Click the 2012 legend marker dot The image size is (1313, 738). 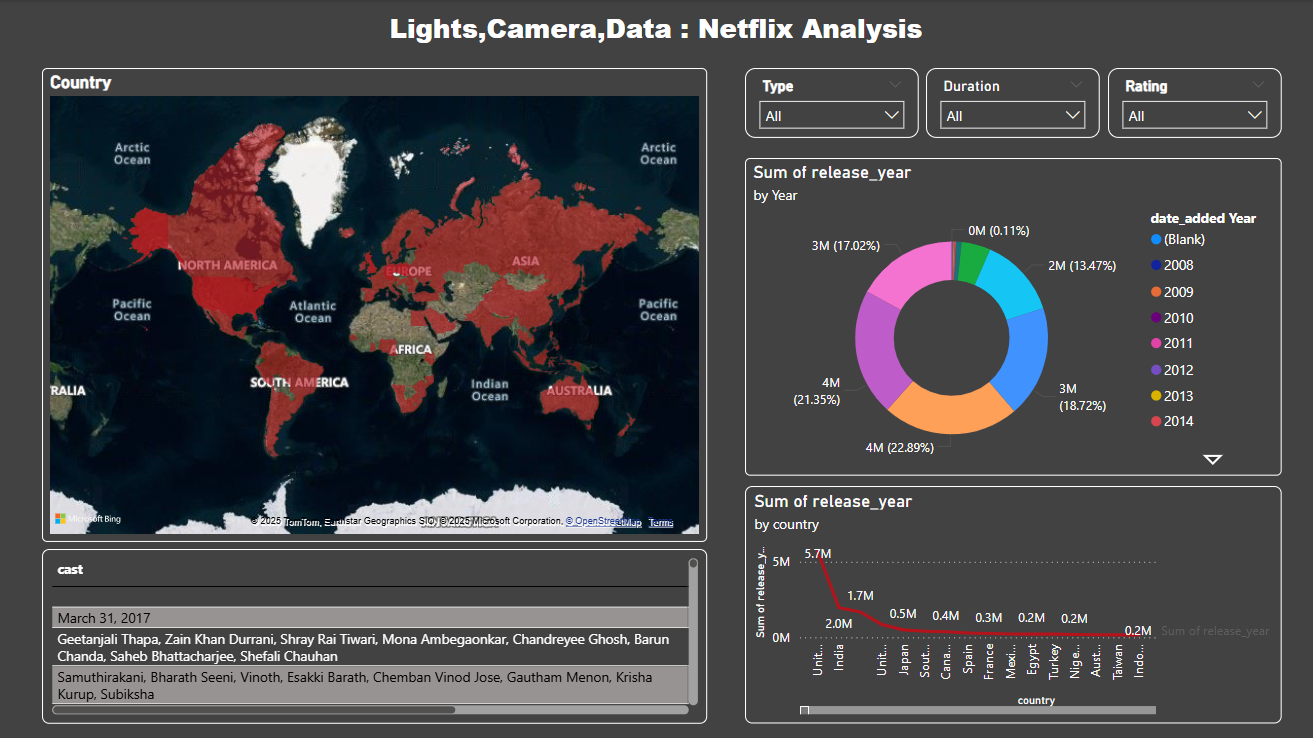[1156, 370]
